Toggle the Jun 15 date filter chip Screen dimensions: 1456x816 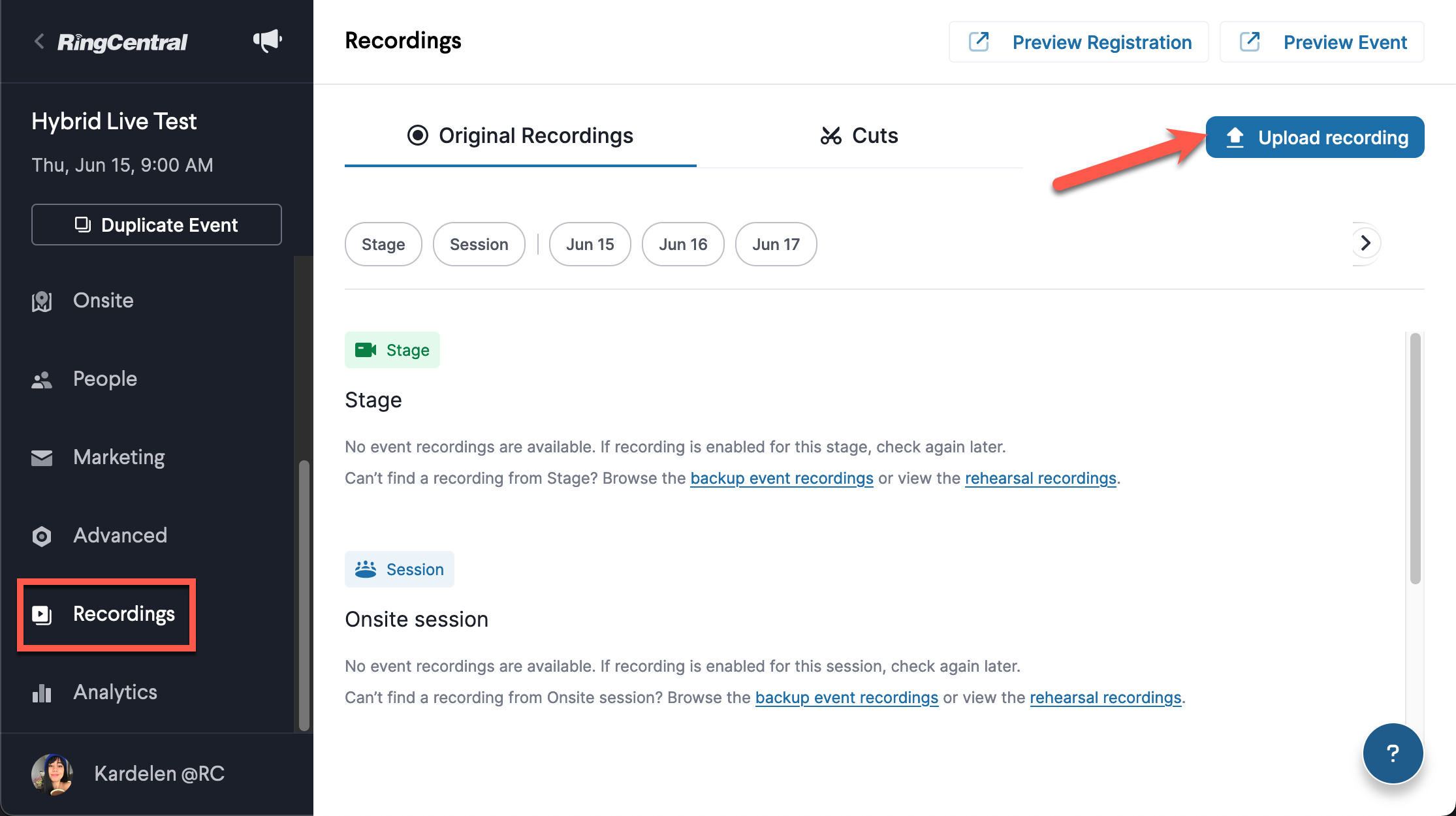coord(590,244)
